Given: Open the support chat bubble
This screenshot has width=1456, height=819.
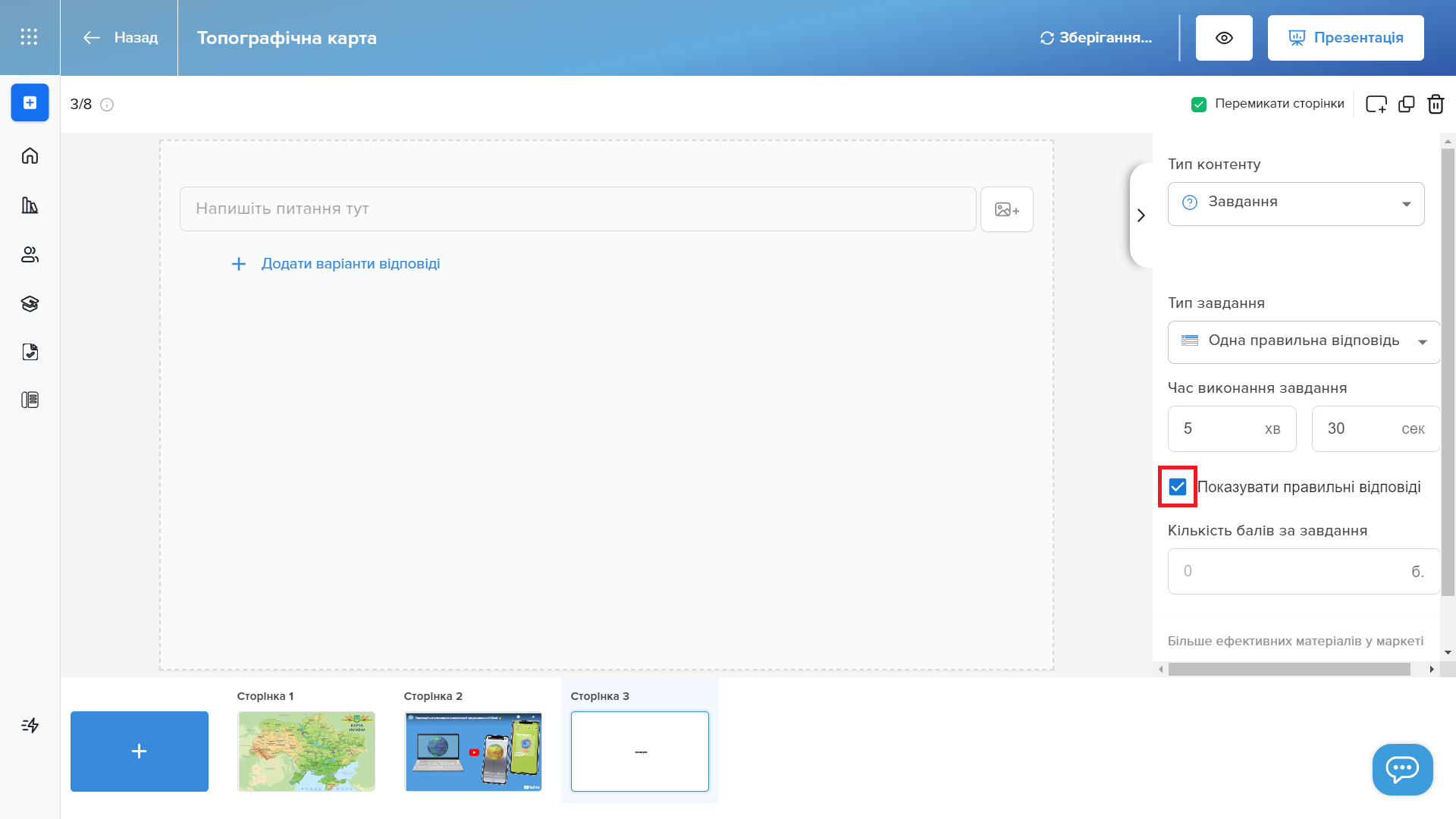Looking at the screenshot, I should 1402,769.
